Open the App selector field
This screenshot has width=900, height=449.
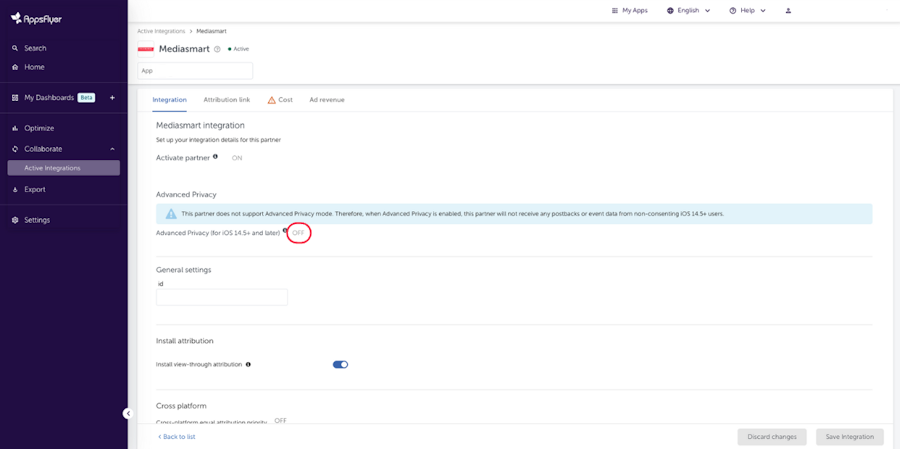(195, 71)
